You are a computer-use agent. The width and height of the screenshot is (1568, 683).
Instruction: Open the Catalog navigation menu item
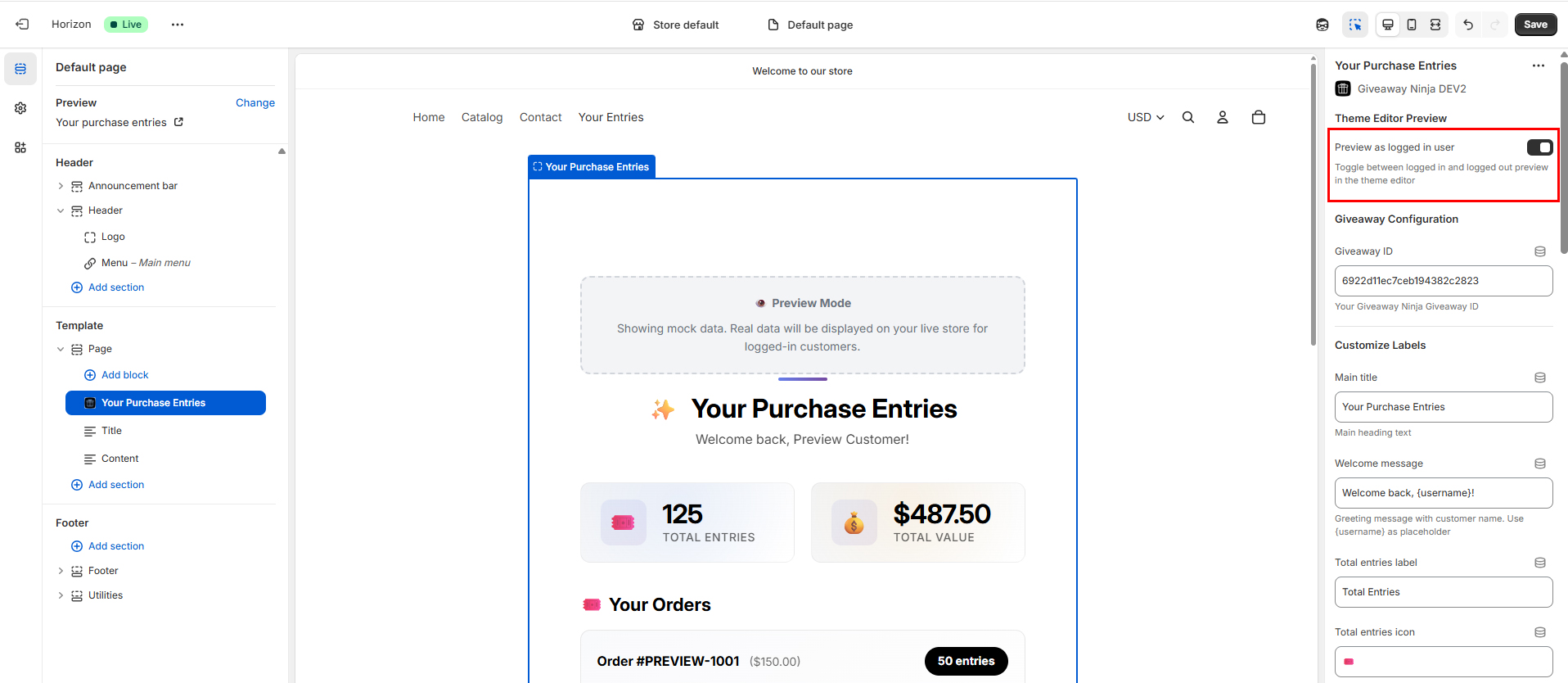tap(482, 117)
